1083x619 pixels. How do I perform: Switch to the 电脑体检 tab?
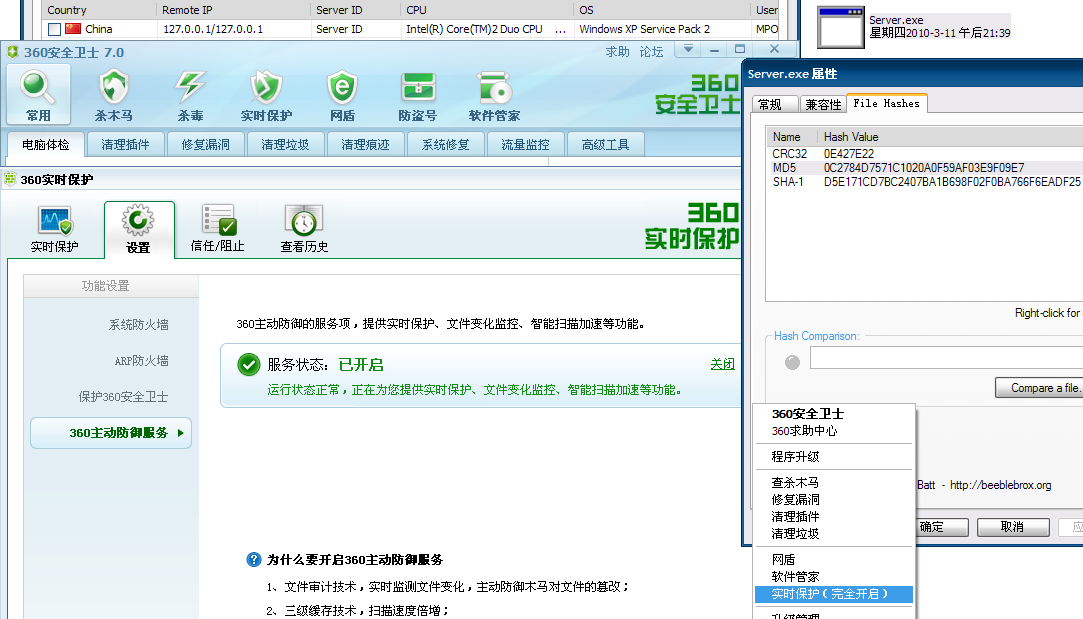pos(46,144)
